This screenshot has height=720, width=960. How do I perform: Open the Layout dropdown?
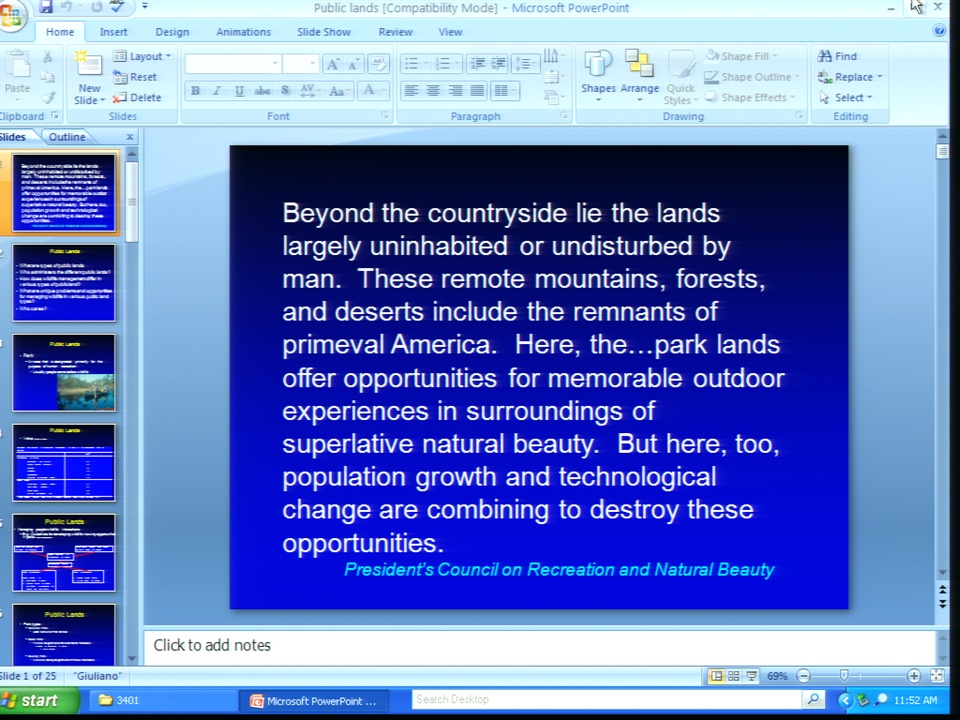click(142, 56)
